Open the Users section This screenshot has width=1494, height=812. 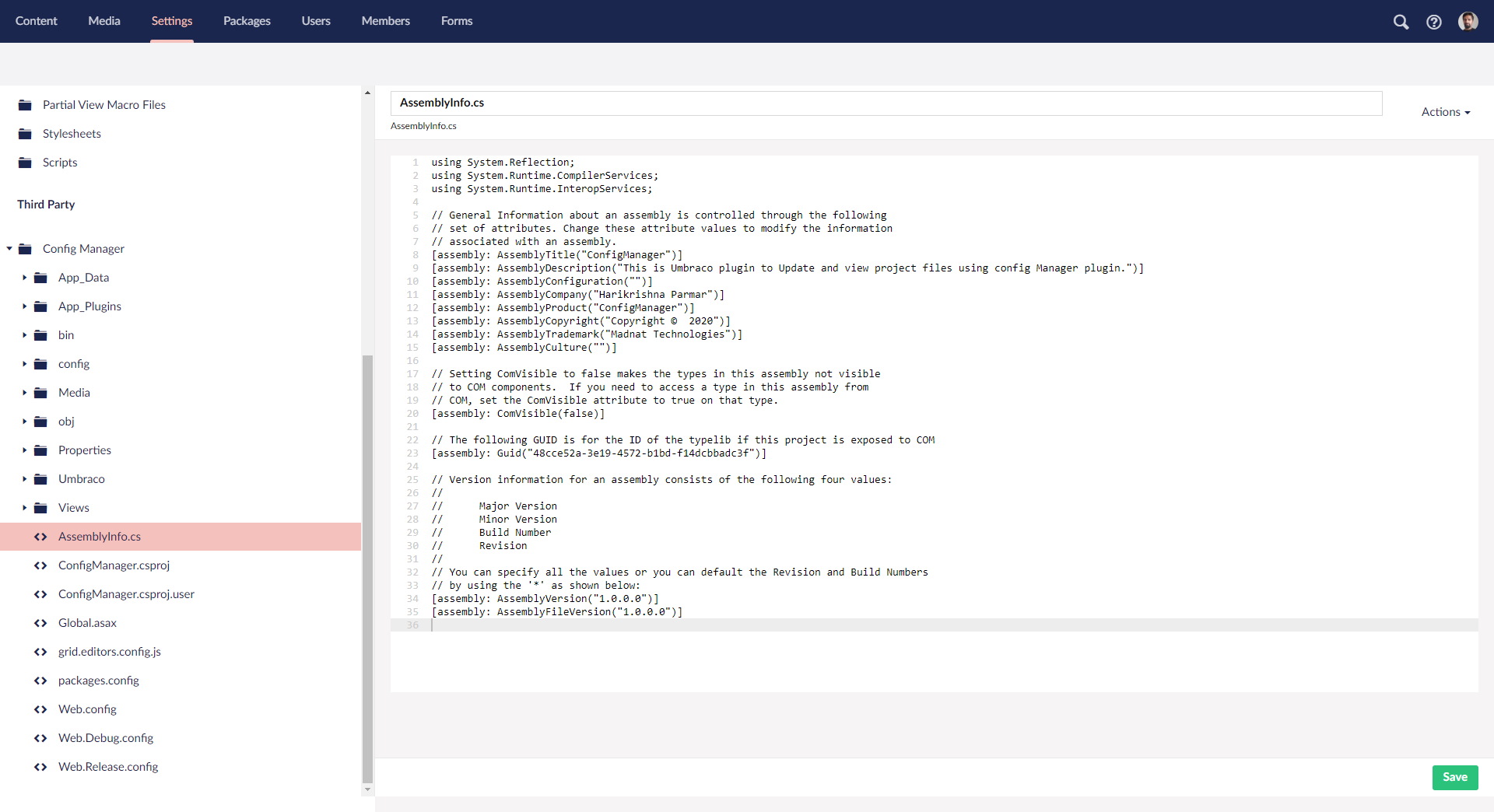316,21
